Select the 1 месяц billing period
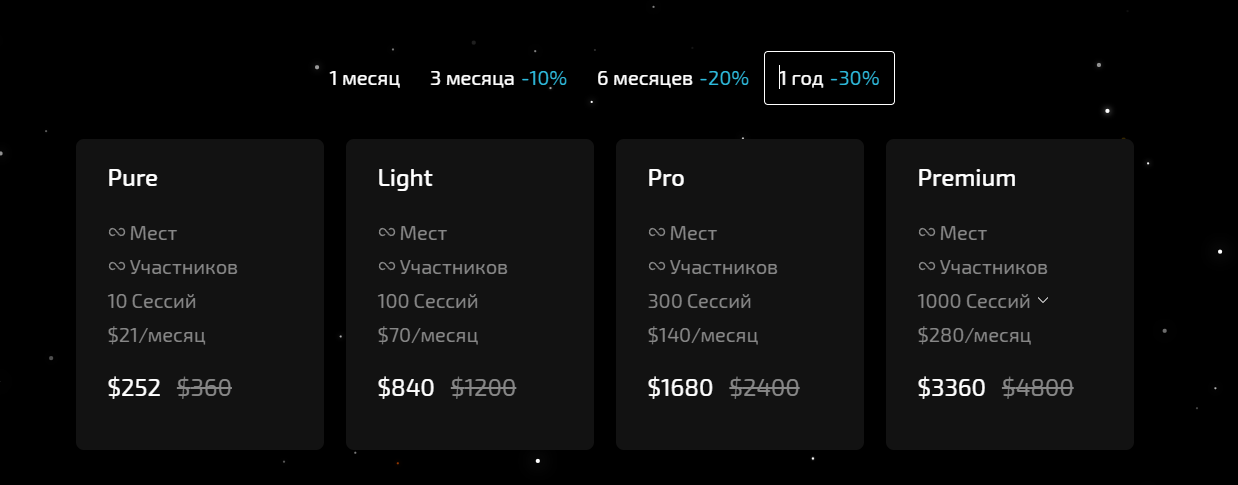 pos(364,78)
